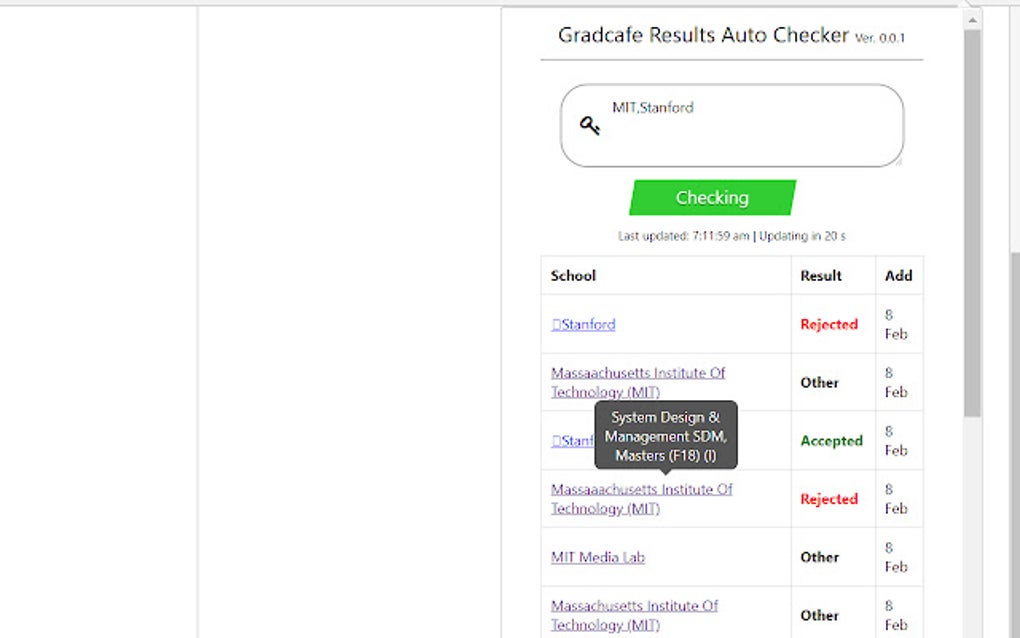
Task: Click the Gradcafe Results Auto Checker title
Action: (x=703, y=35)
